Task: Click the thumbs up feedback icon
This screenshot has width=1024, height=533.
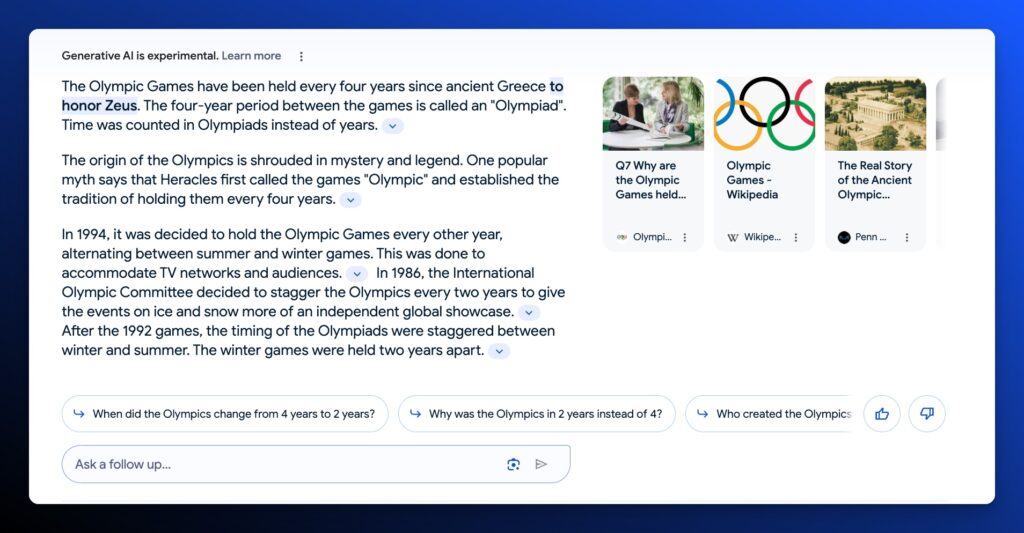Action: pos(882,414)
